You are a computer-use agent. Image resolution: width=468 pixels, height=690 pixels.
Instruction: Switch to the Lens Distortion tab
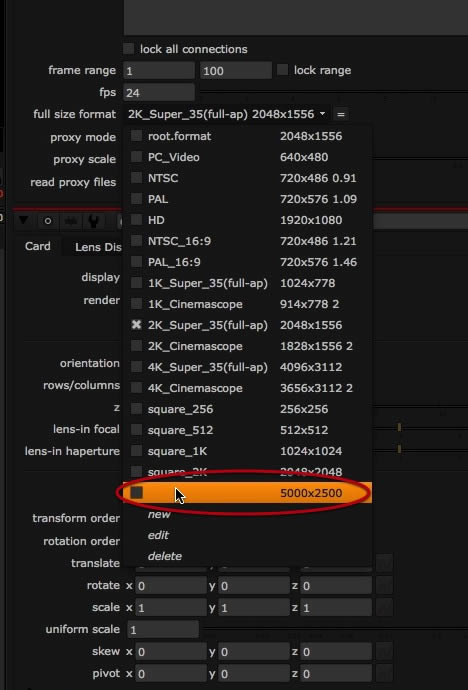pos(98,247)
